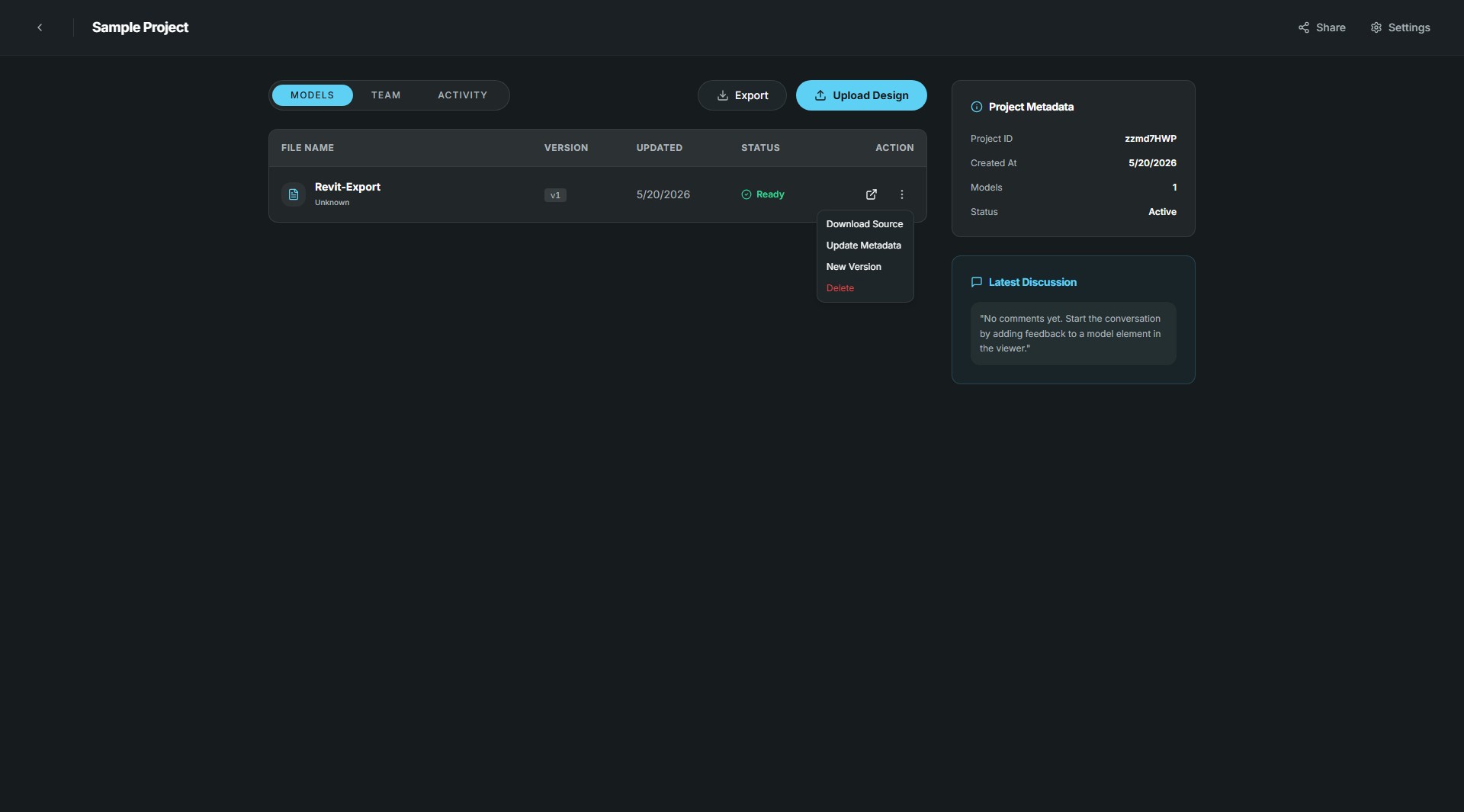The height and width of the screenshot is (812, 1464).
Task: Click the Created At date value in metadata
Action: tap(1152, 163)
